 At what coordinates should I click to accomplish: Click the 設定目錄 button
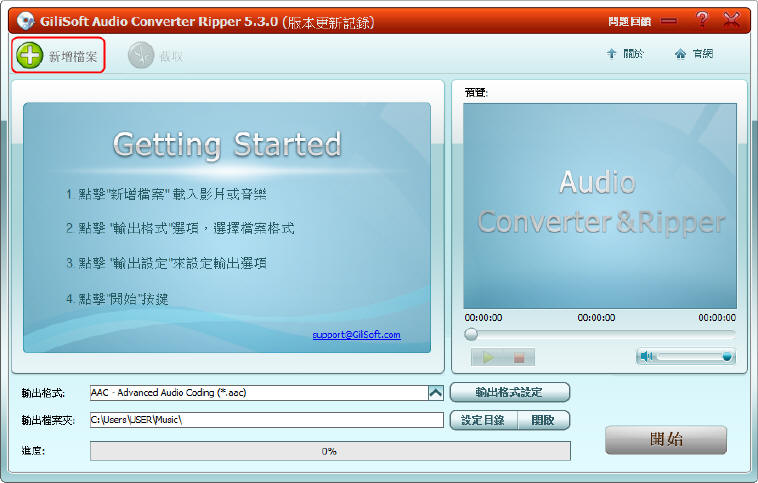click(483, 420)
